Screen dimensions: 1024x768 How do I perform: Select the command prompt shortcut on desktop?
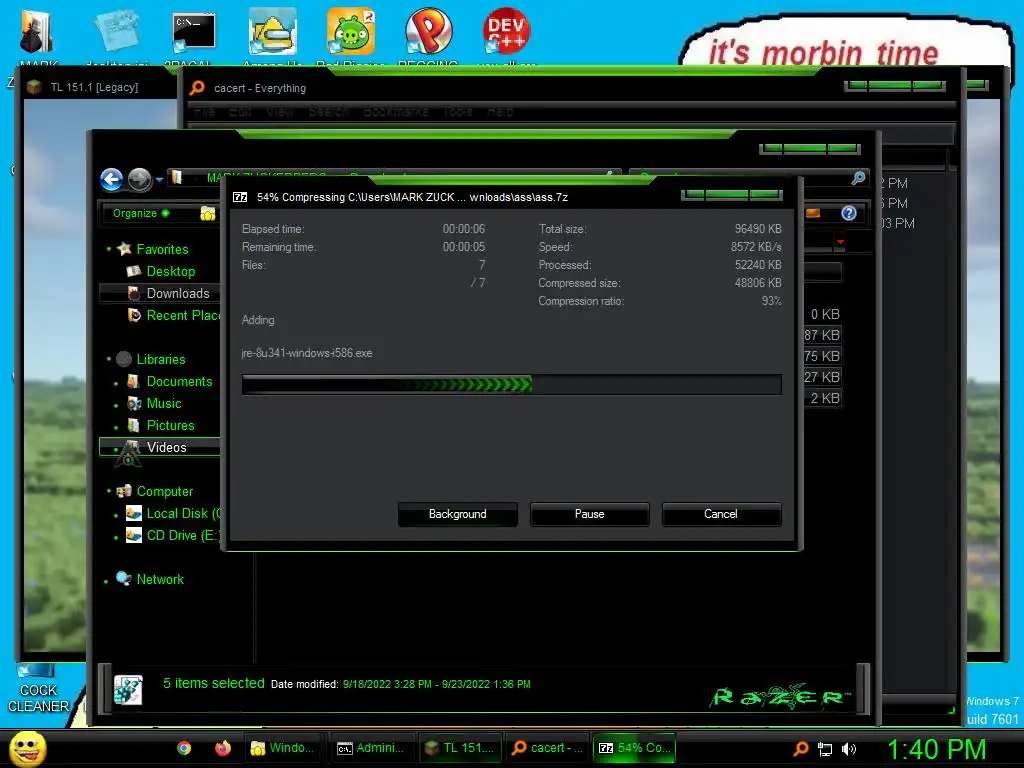click(x=194, y=31)
